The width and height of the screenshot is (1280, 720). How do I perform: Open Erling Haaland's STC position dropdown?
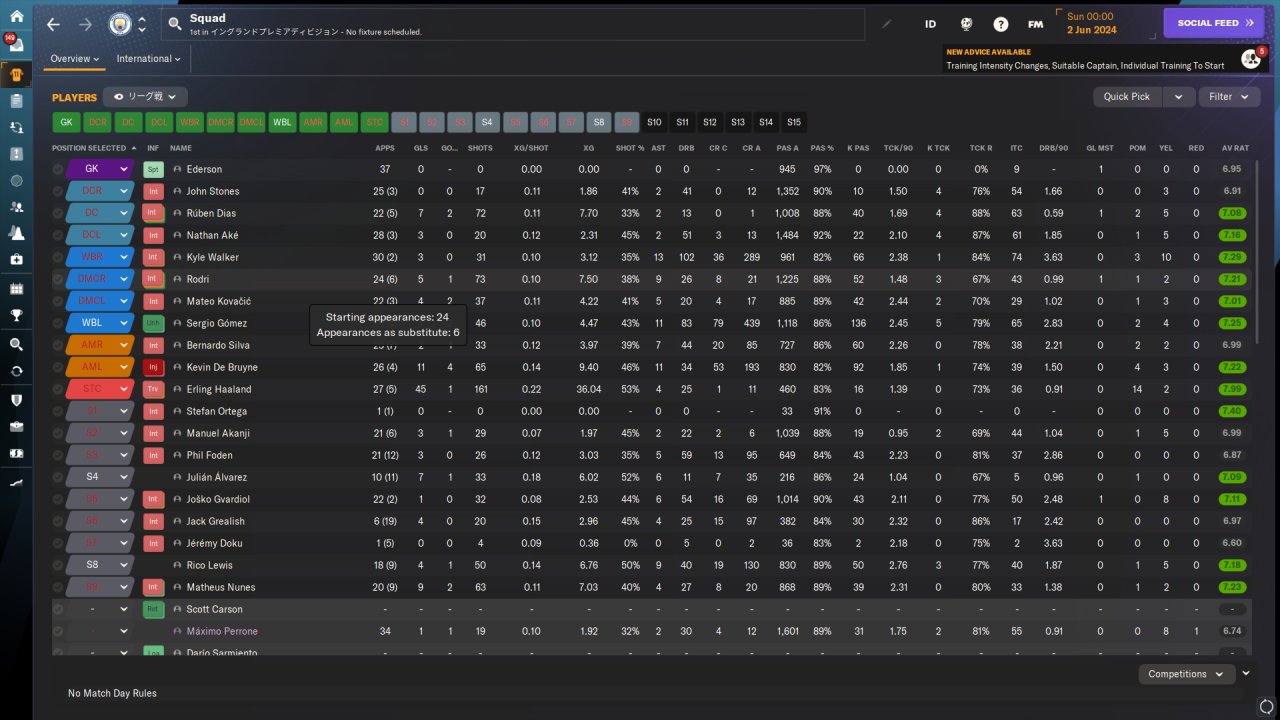100,389
